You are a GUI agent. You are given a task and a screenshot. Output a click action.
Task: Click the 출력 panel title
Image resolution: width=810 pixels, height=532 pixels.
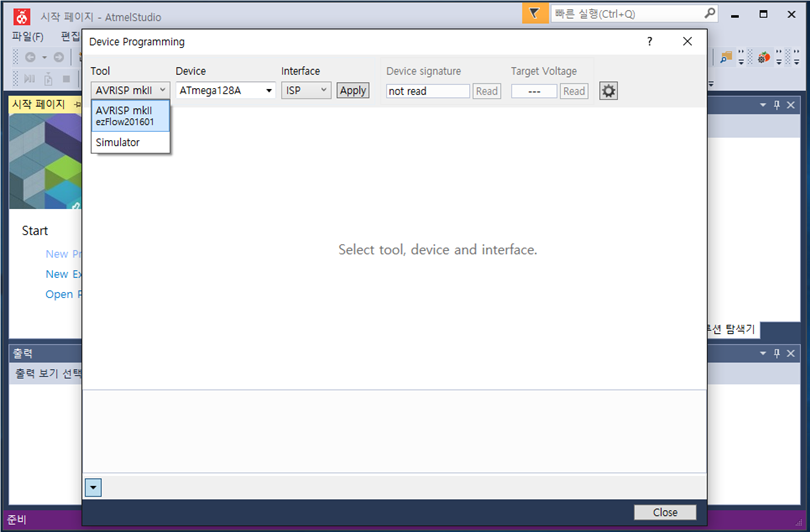point(22,353)
